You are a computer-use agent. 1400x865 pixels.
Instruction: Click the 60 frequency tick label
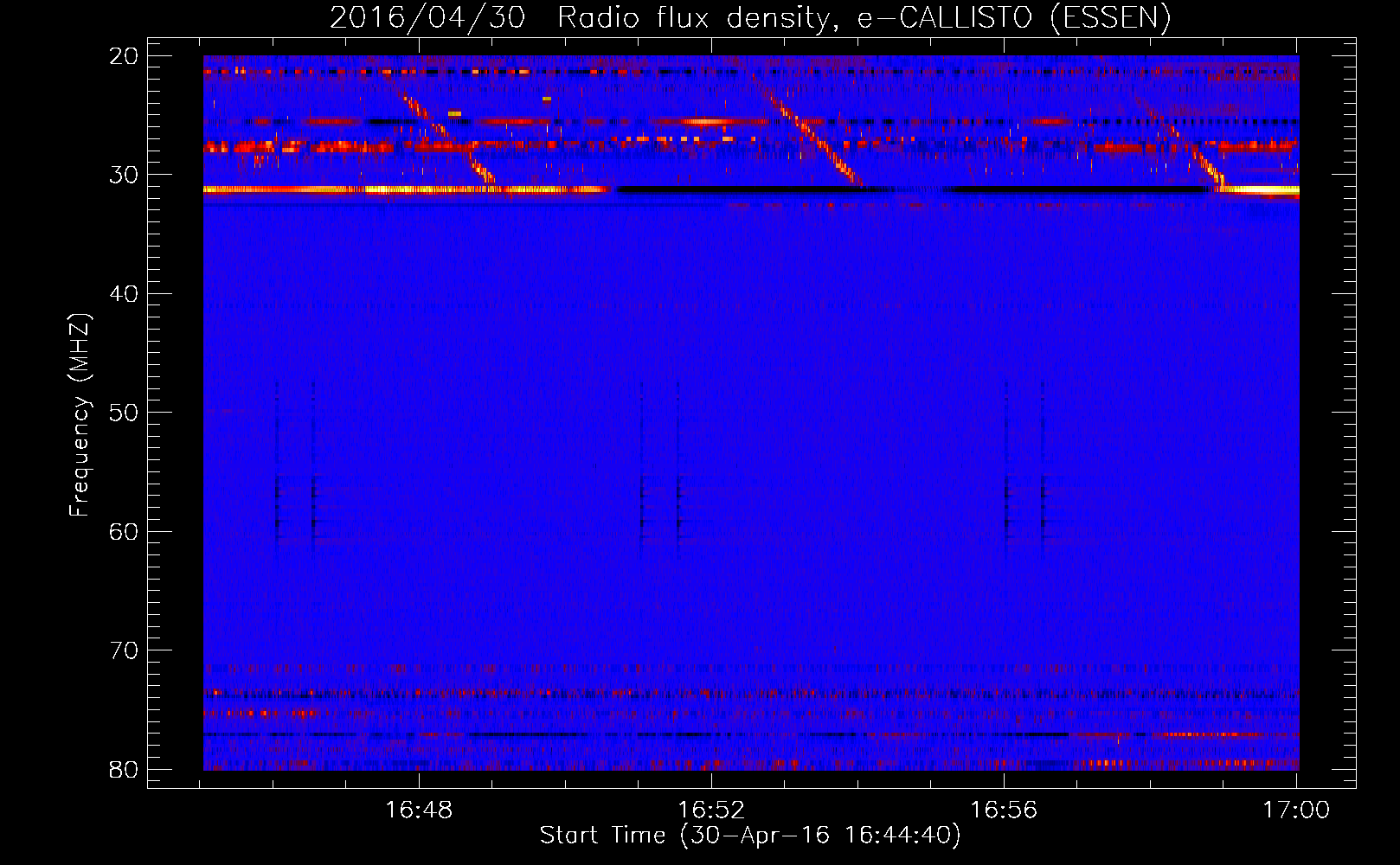point(125,531)
